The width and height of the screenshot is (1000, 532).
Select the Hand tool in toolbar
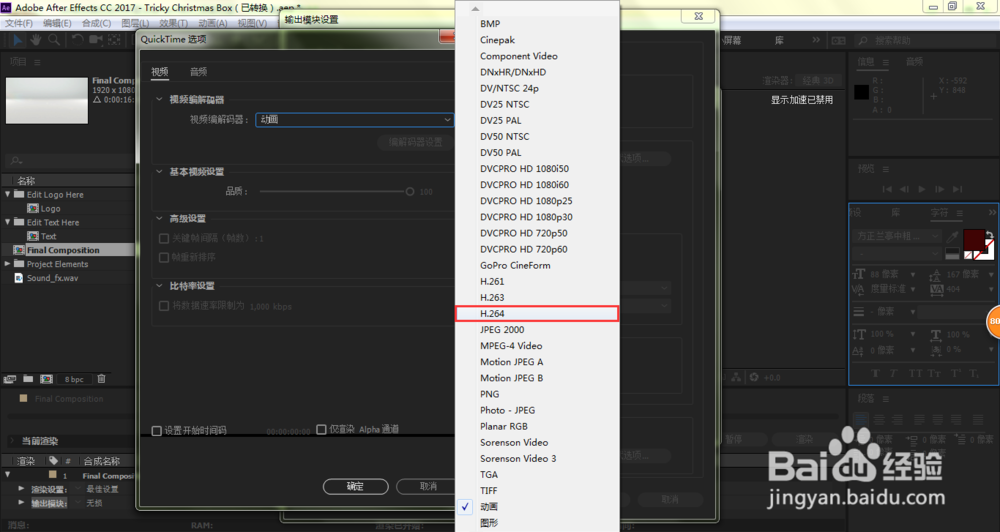36,40
